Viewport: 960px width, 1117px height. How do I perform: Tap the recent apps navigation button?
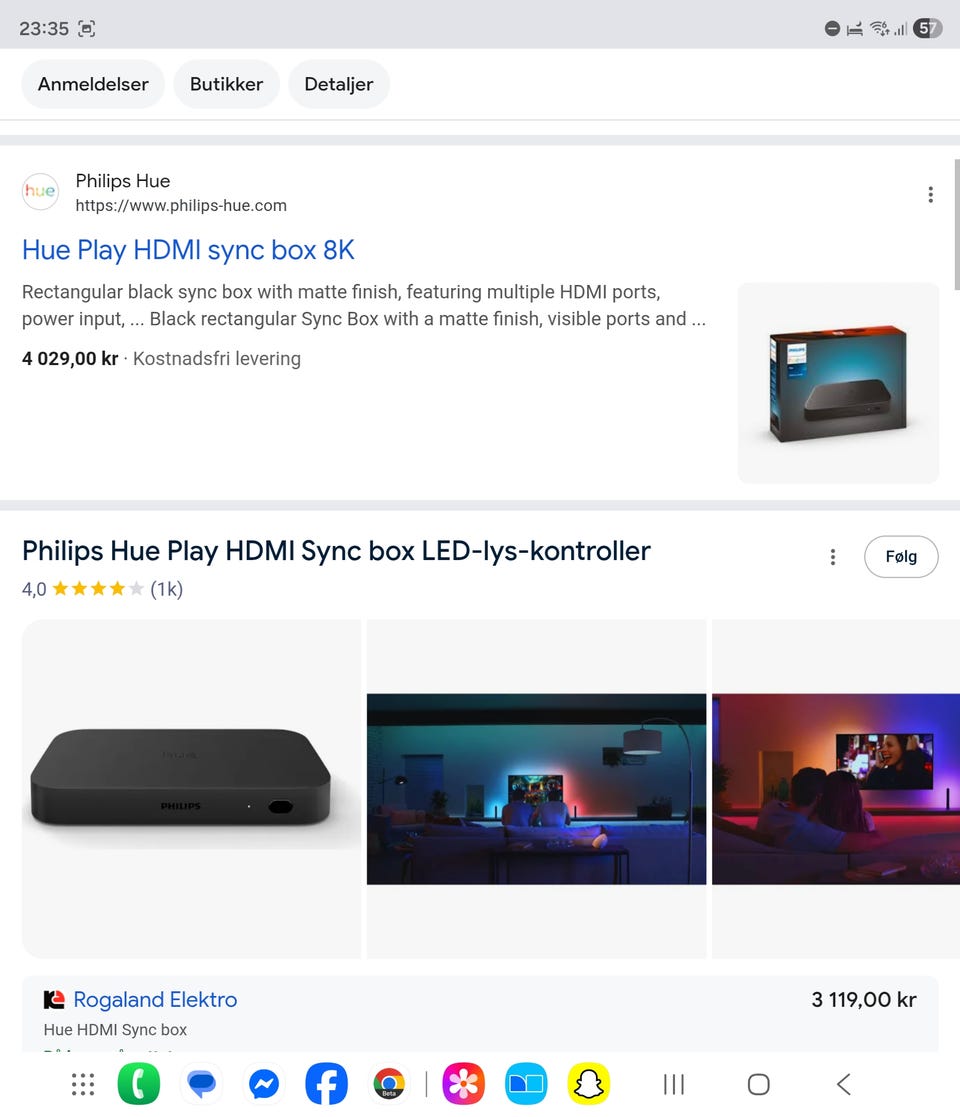tap(674, 1084)
